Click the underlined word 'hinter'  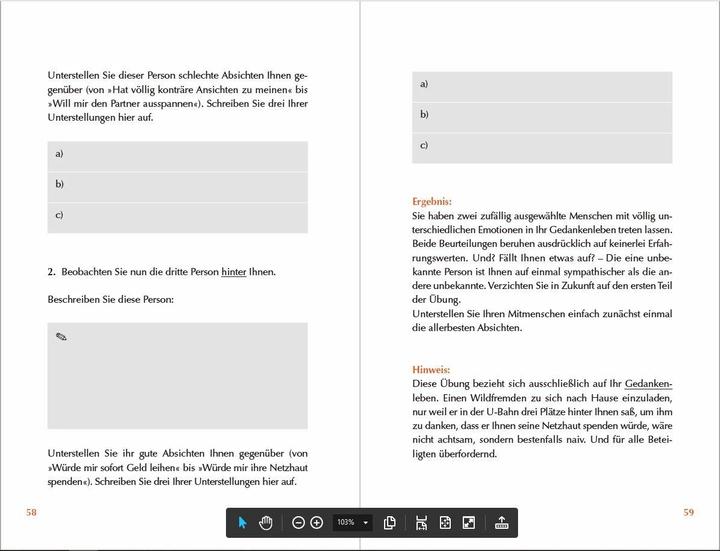click(x=233, y=272)
